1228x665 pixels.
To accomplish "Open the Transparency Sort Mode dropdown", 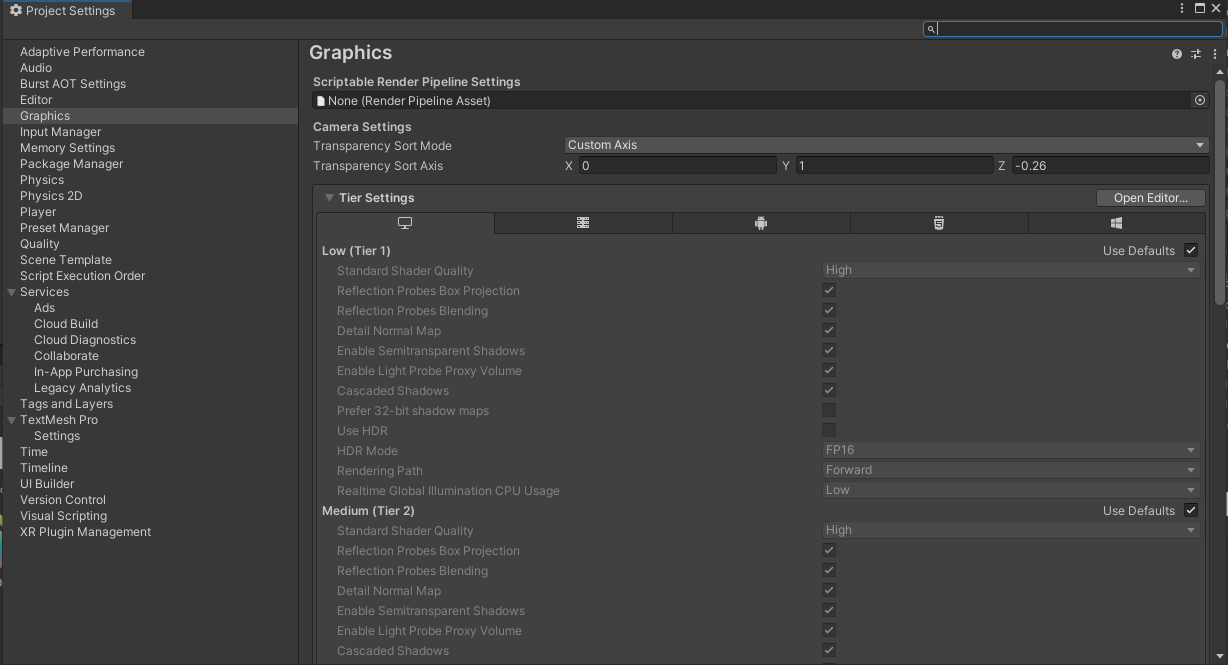I will (884, 144).
